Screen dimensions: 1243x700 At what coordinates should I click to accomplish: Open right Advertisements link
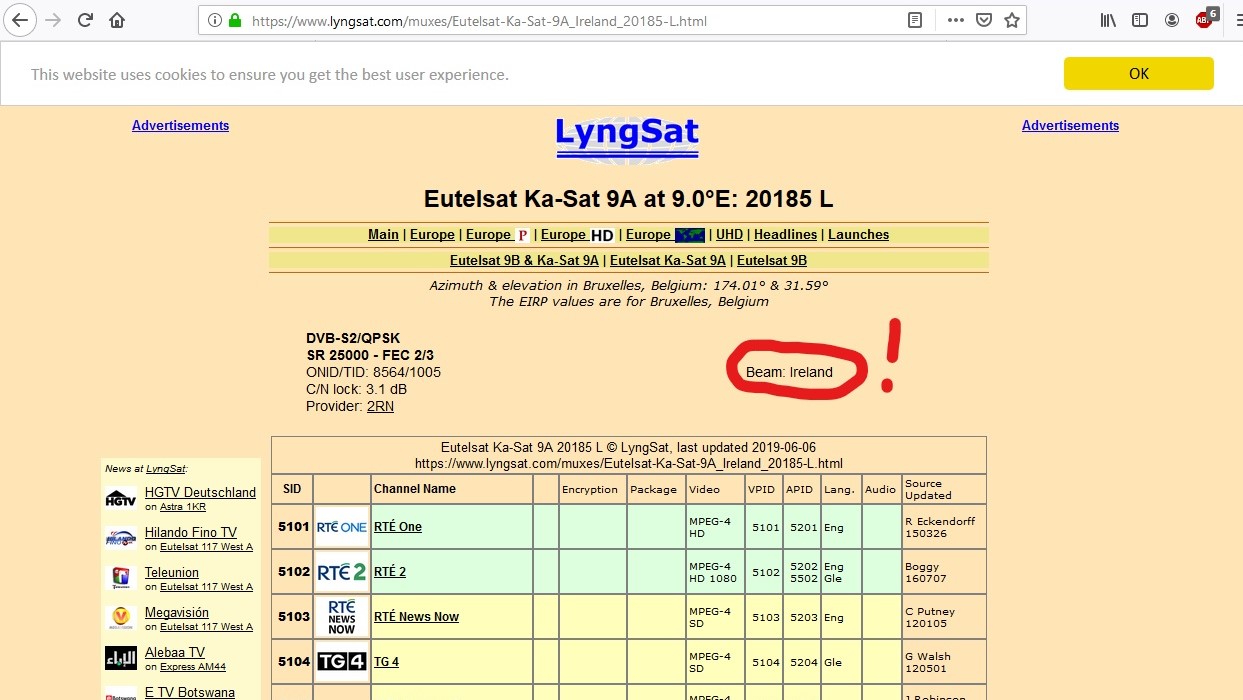coord(1070,125)
